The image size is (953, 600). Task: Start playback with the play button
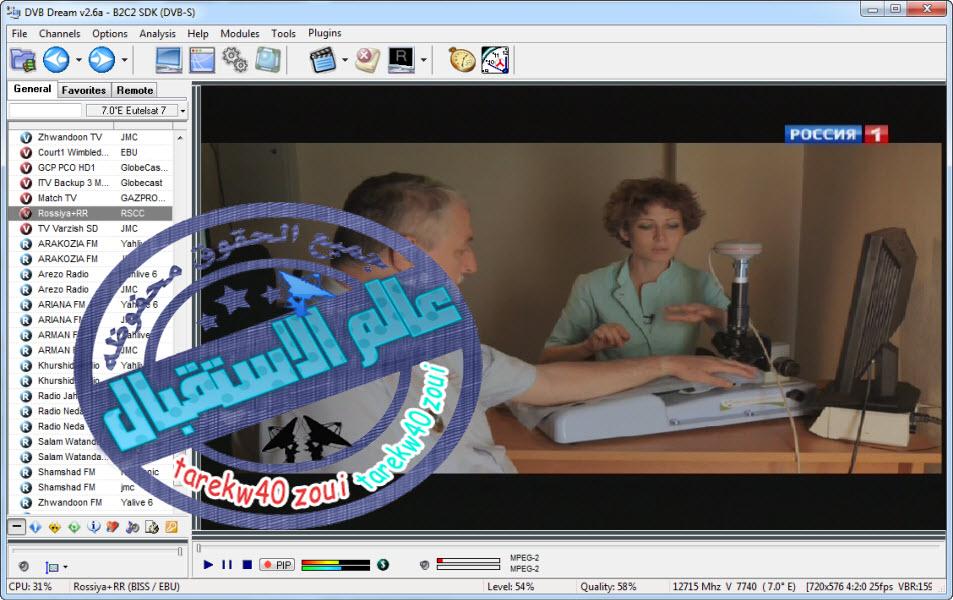click(x=208, y=565)
